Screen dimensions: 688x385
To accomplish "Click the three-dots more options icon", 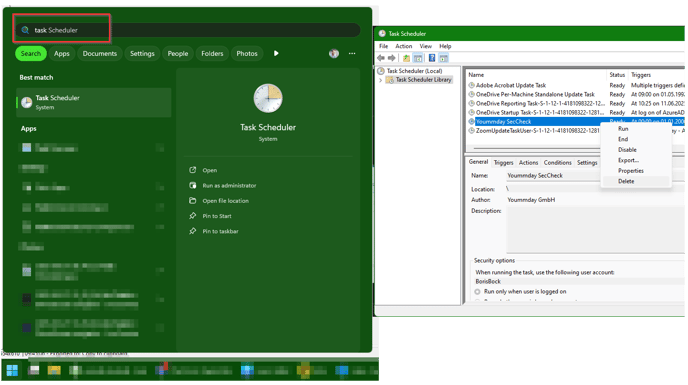I will coord(352,54).
